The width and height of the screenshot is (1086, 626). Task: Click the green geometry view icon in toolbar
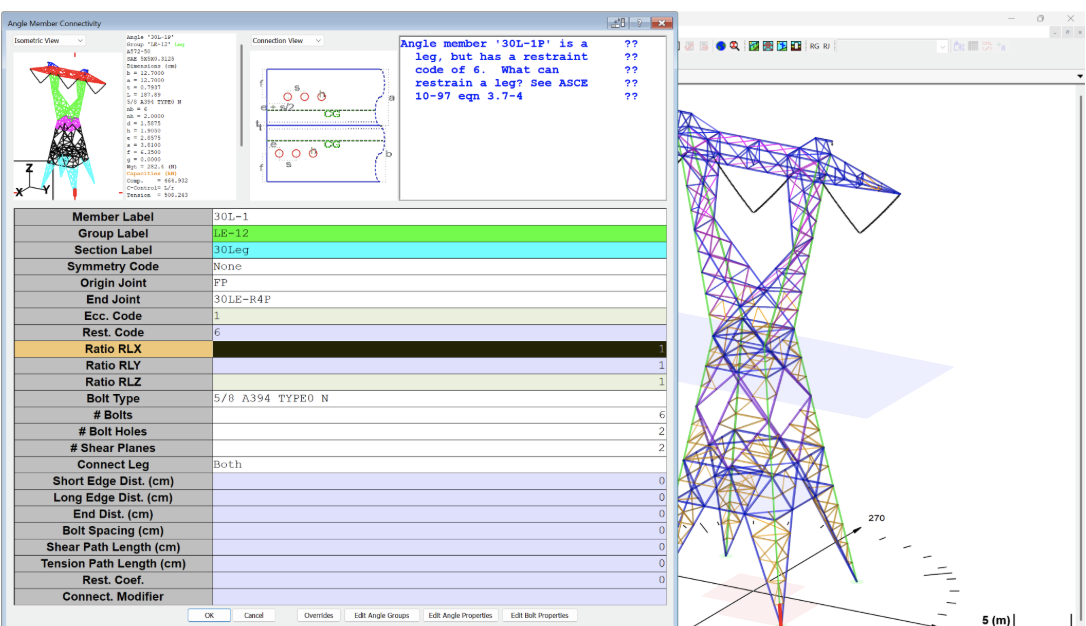point(754,46)
